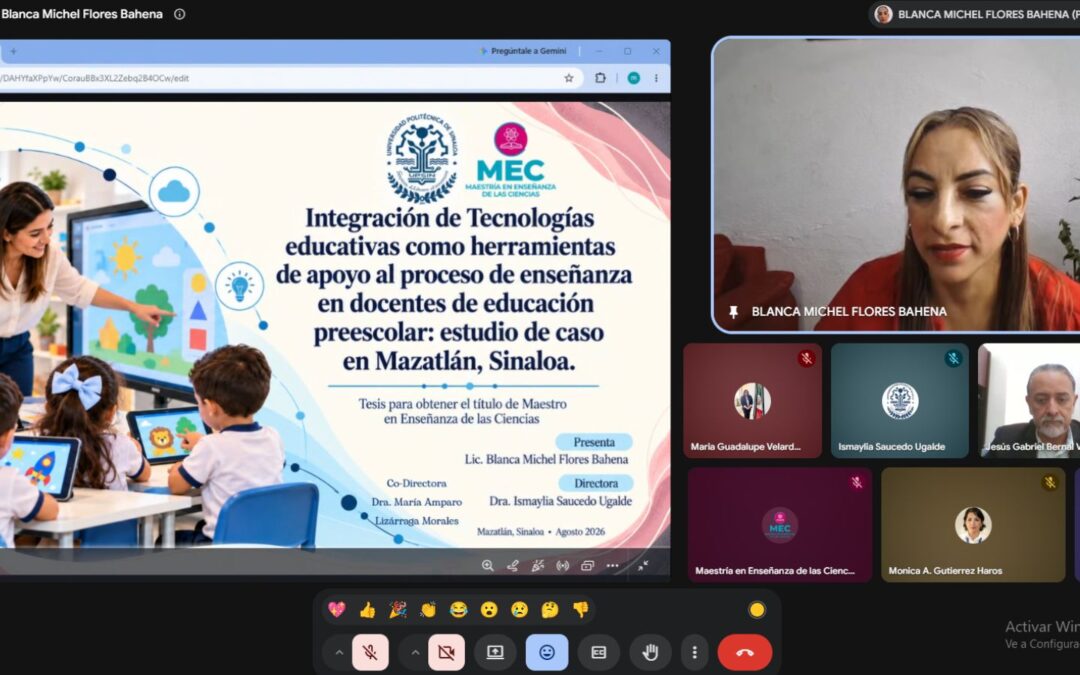Send the thinking face reaction
This screenshot has height=675, width=1080.
click(550, 610)
